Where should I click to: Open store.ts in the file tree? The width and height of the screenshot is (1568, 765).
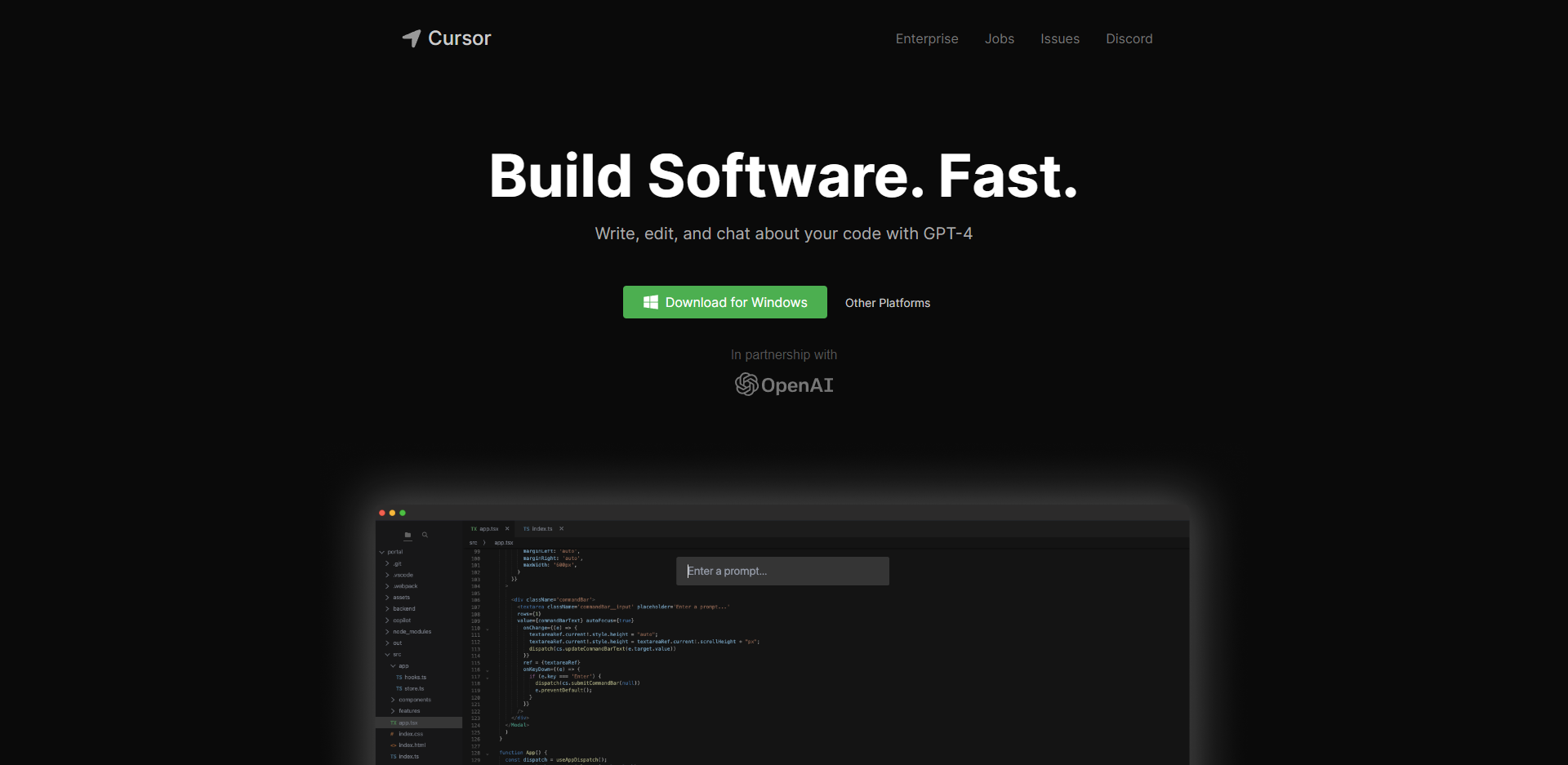coord(411,689)
